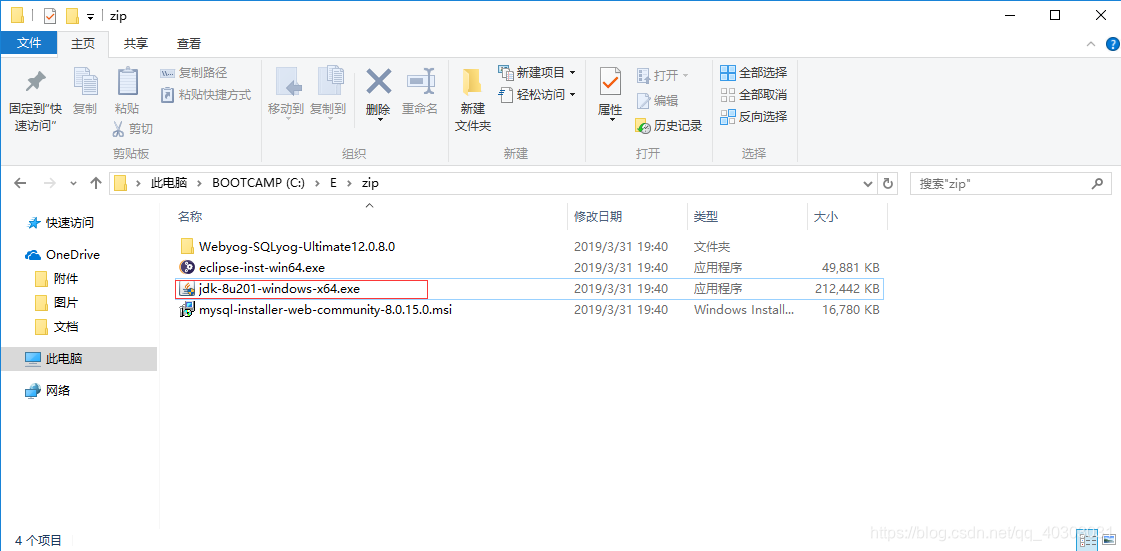Image resolution: width=1121 pixels, height=551 pixels.
Task: Switch to View (查看) tab
Action: [189, 44]
